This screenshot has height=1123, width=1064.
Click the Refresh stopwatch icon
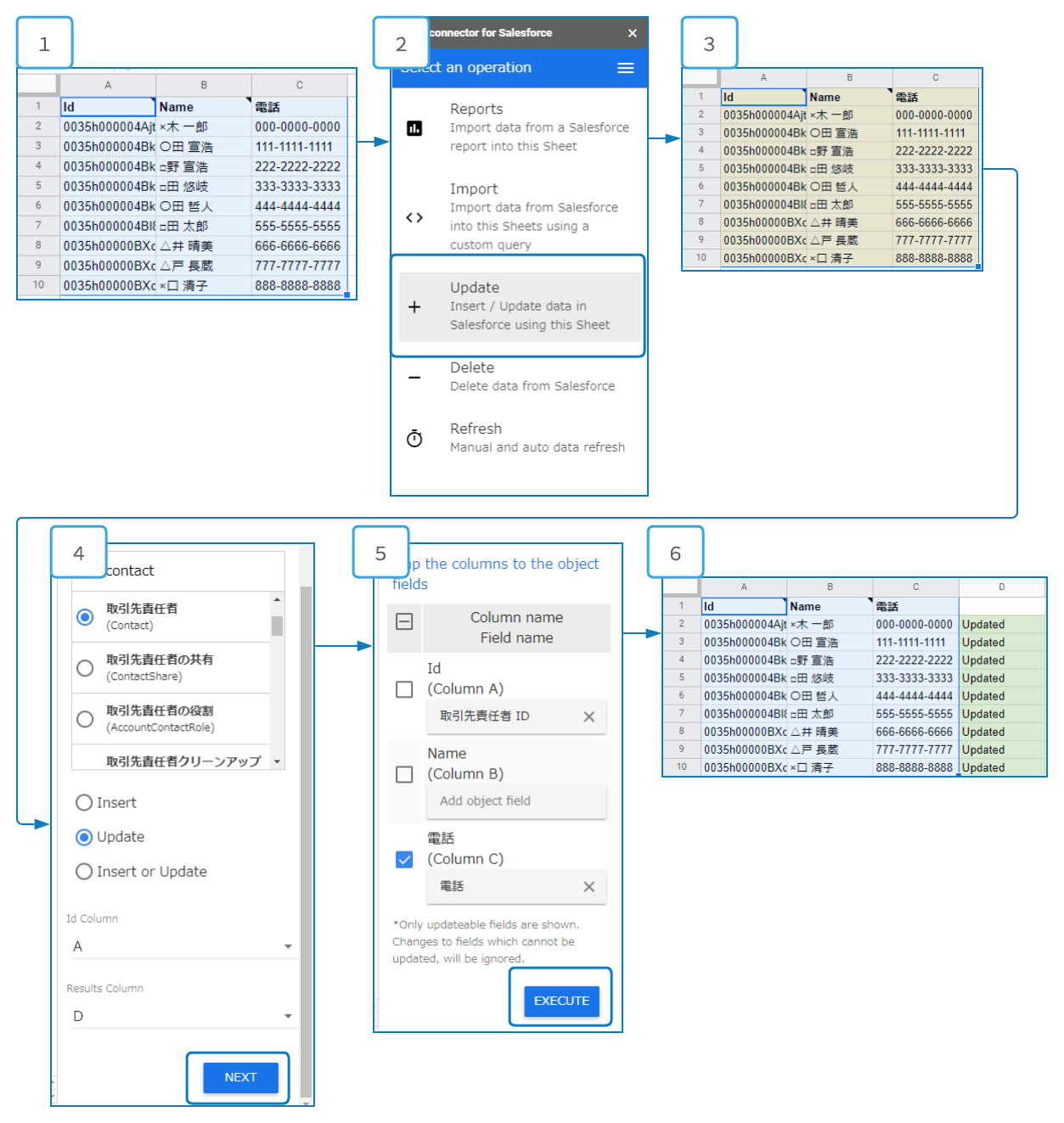click(x=414, y=438)
